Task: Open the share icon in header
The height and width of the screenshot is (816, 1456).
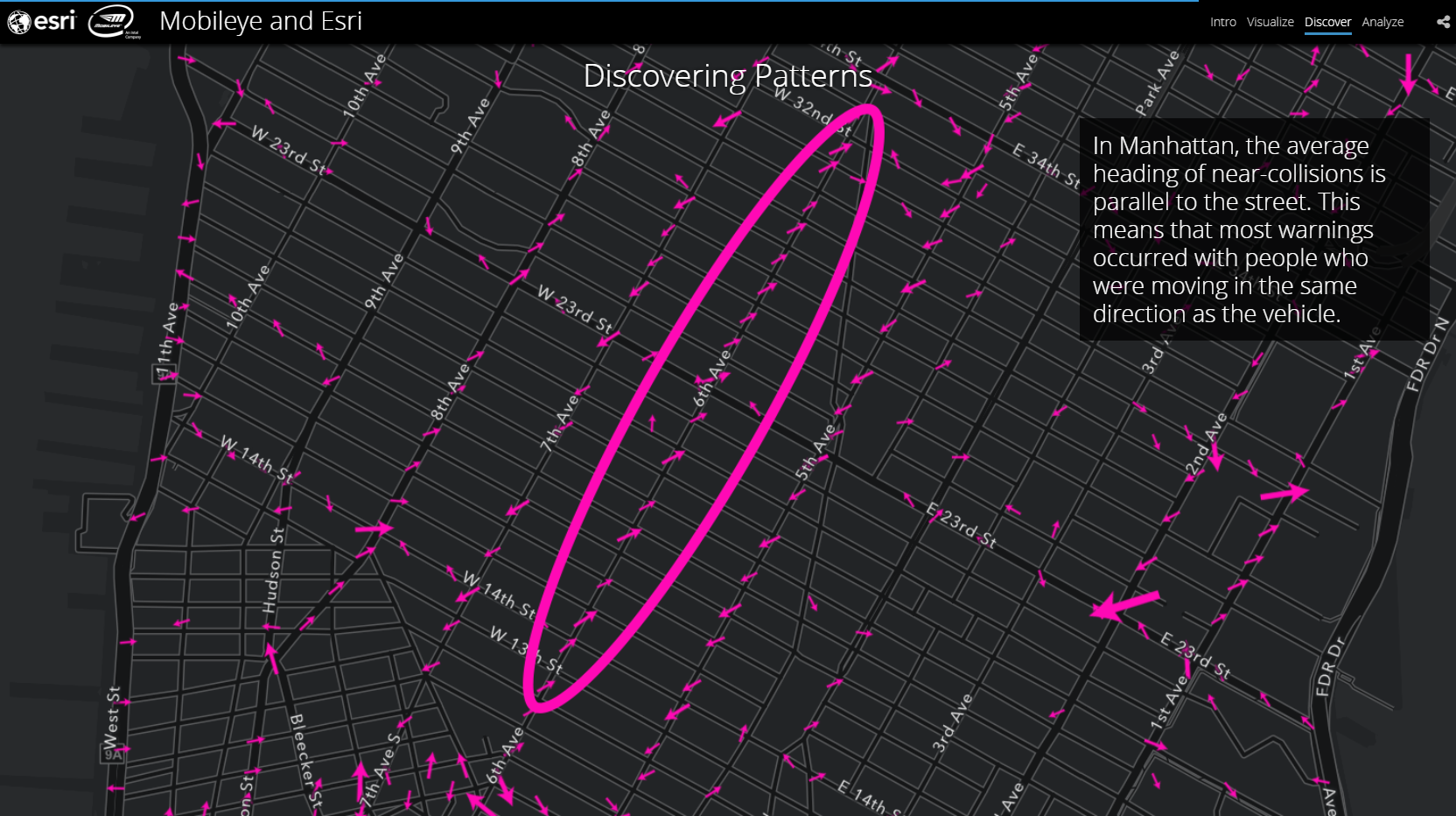Action: coord(1443,22)
